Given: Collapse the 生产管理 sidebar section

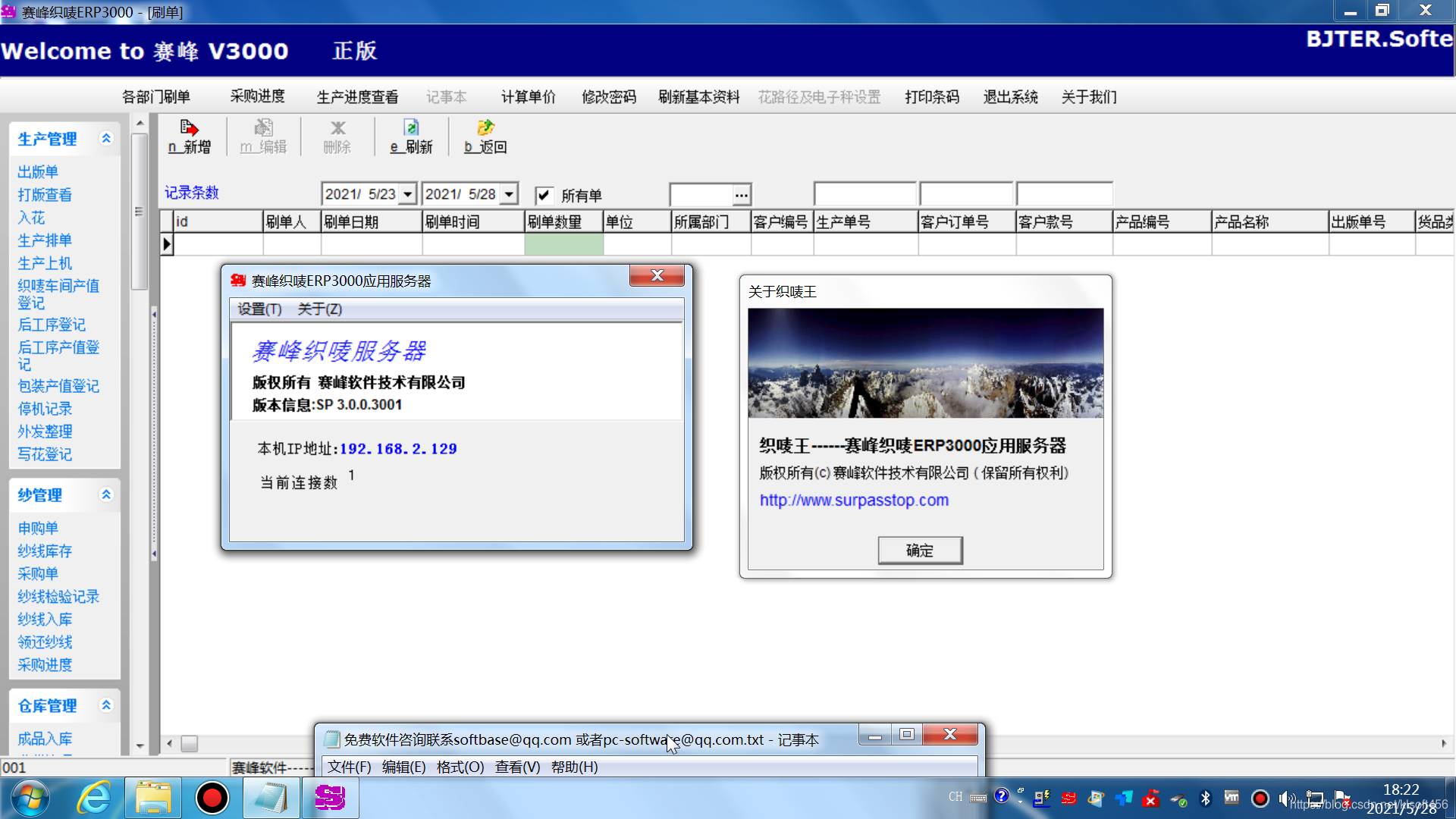Looking at the screenshot, I should (106, 138).
